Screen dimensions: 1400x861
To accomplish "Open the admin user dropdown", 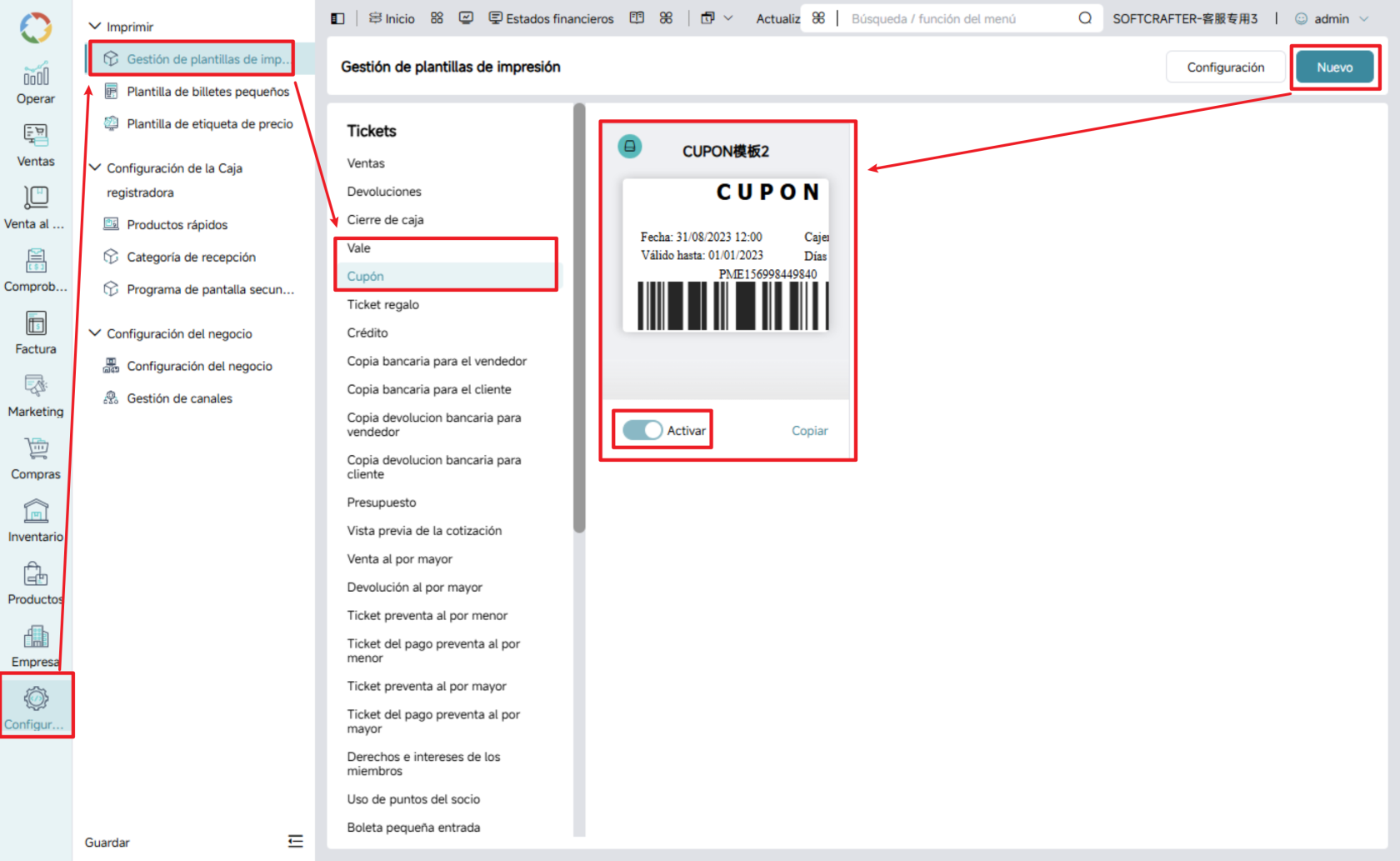I will click(x=1332, y=18).
